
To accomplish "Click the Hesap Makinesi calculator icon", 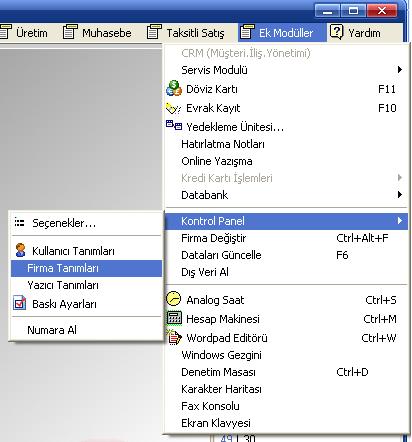I will 174,318.
